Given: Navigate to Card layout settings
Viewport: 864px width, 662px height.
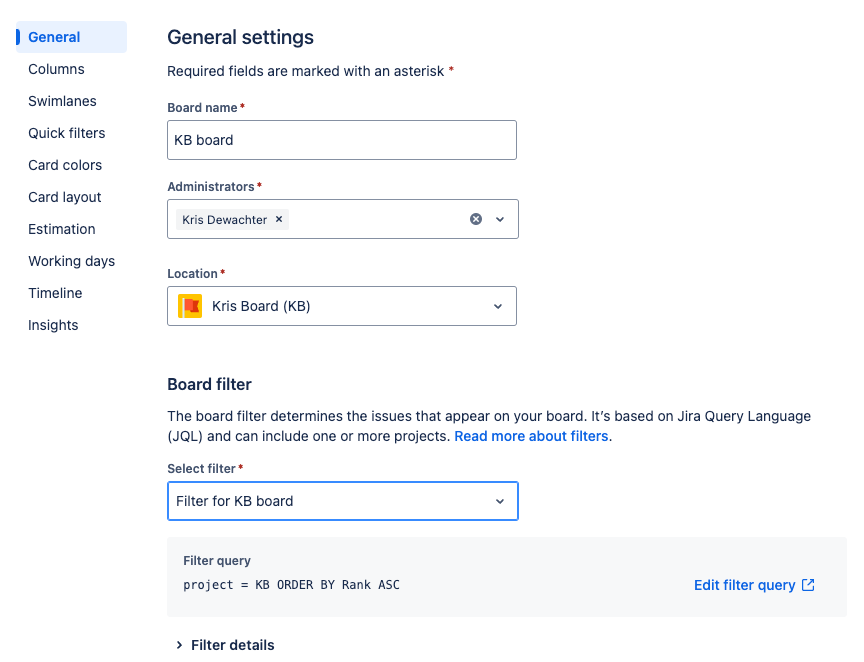Looking at the screenshot, I should pos(65,197).
